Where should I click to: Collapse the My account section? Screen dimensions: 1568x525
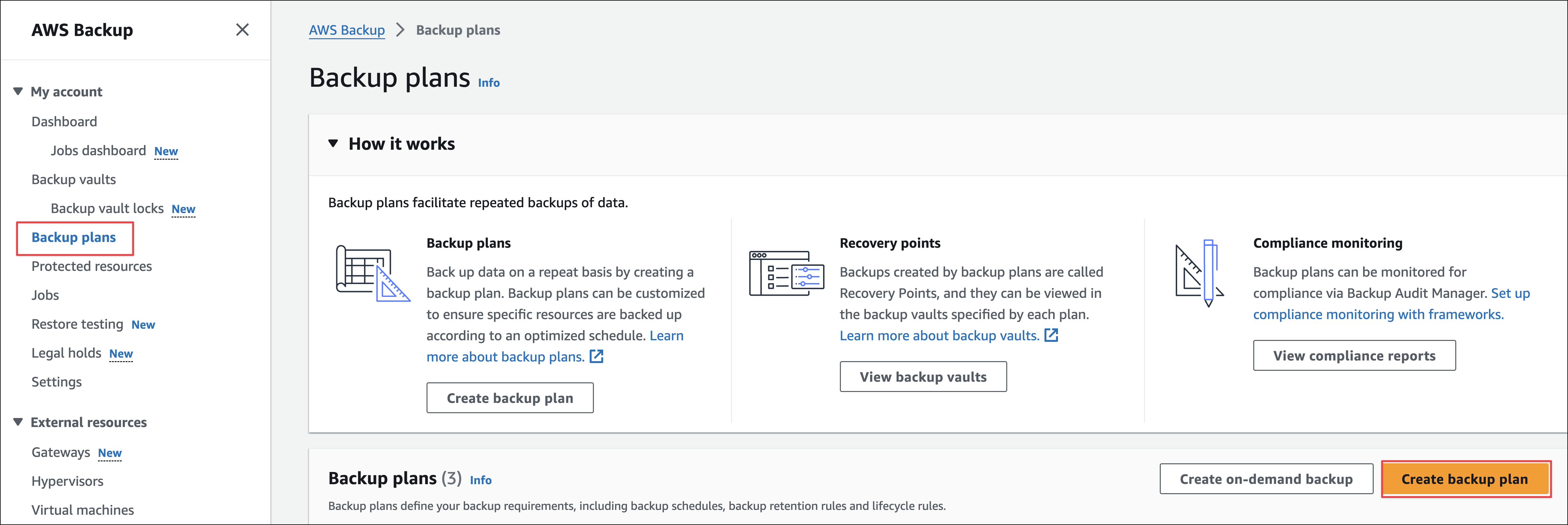click(x=18, y=91)
